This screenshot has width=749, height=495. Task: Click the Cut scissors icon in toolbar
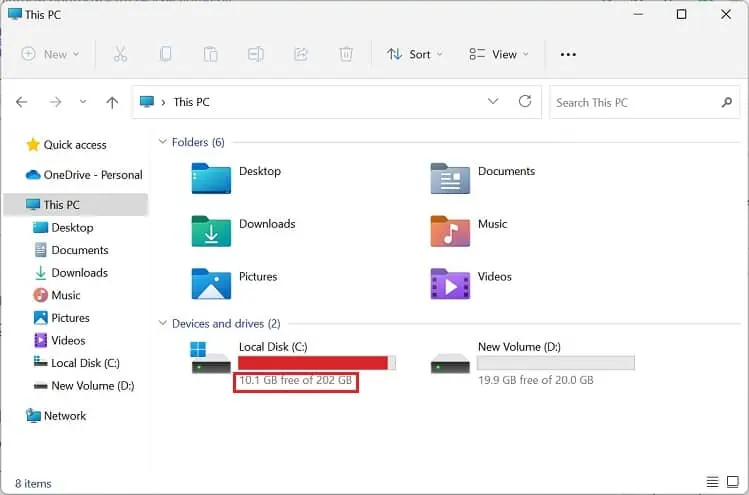point(120,54)
